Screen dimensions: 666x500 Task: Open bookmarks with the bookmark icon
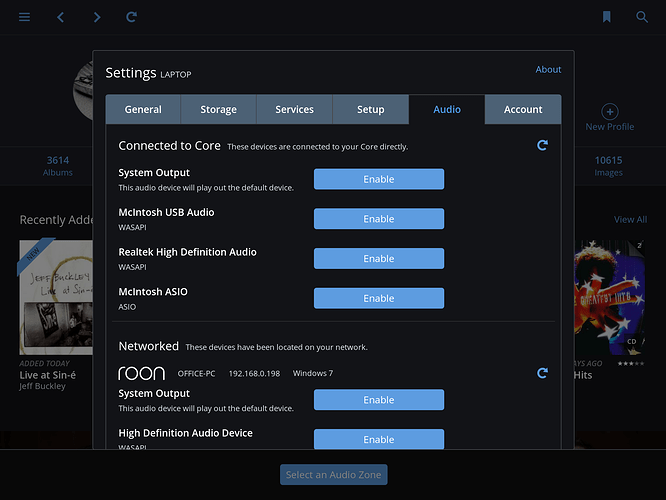pyautogui.click(x=607, y=17)
